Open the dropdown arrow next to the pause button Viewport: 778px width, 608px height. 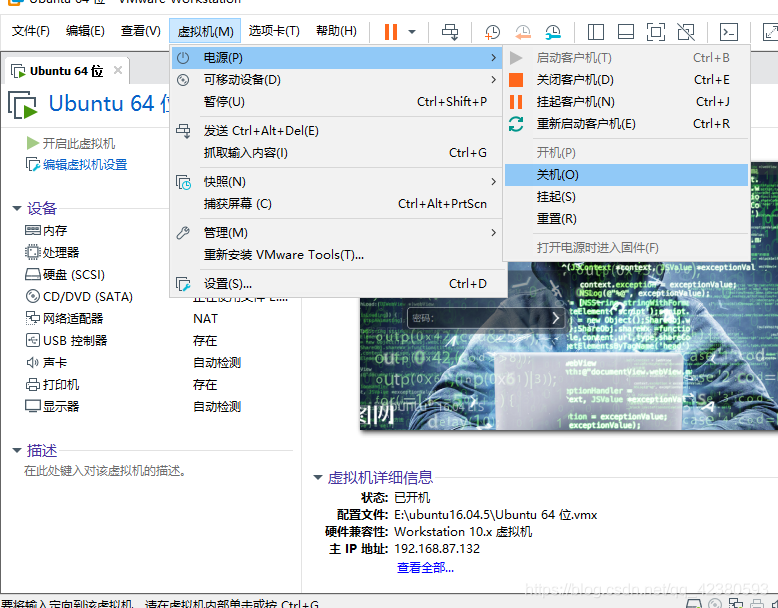point(412,32)
